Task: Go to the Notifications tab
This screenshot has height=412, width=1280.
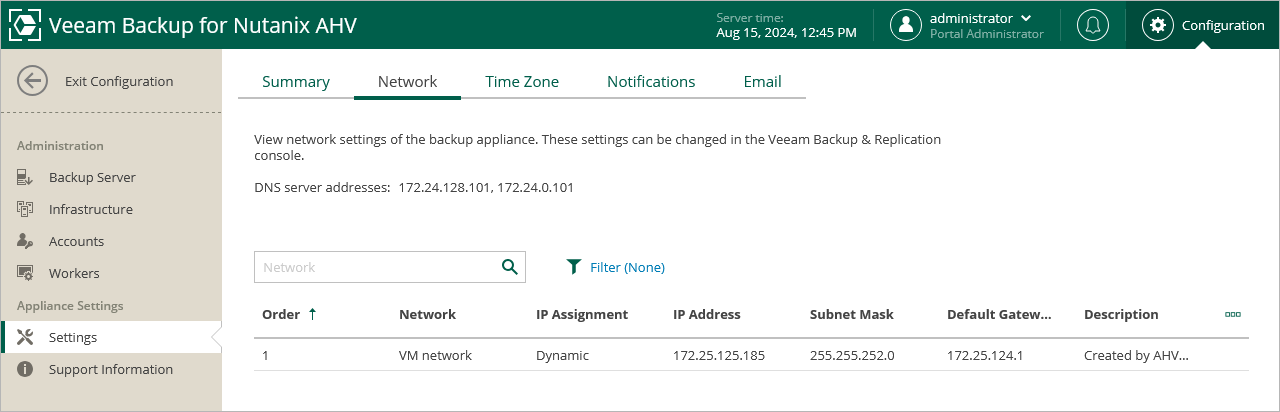Action: 651,82
